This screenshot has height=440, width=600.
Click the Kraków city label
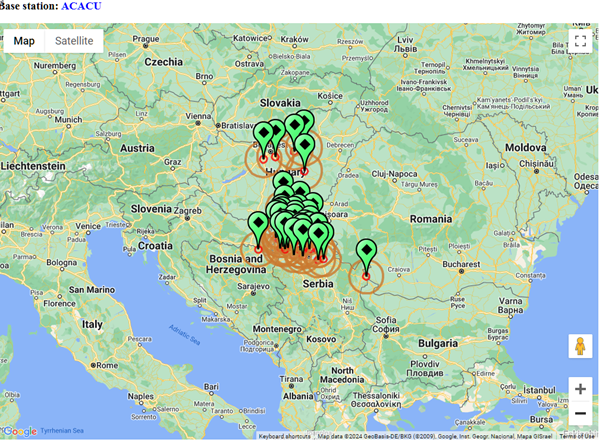[295, 39]
